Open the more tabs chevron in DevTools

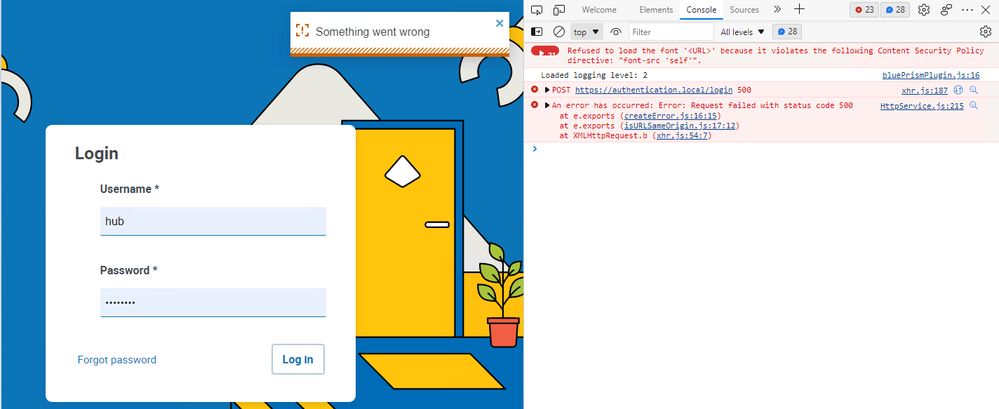pos(777,10)
